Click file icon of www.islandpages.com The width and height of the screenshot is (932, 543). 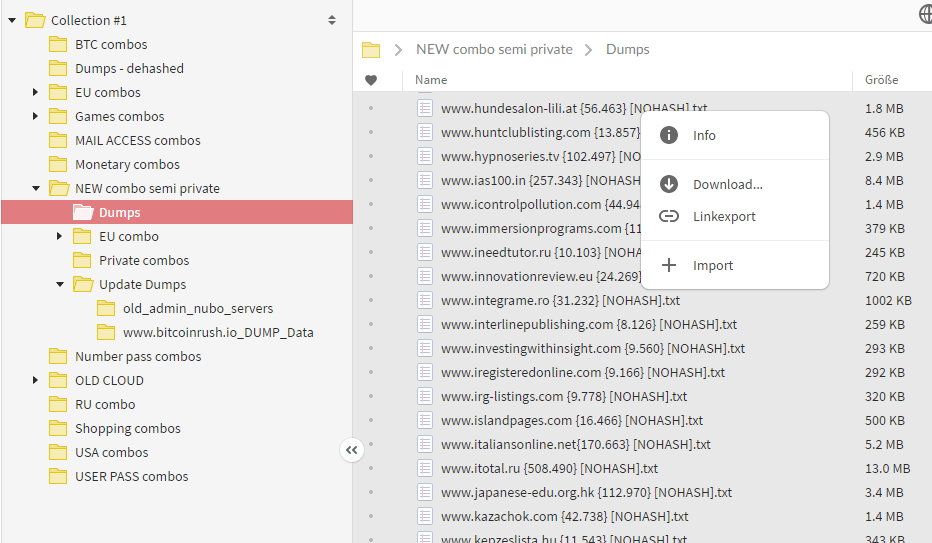(x=424, y=420)
